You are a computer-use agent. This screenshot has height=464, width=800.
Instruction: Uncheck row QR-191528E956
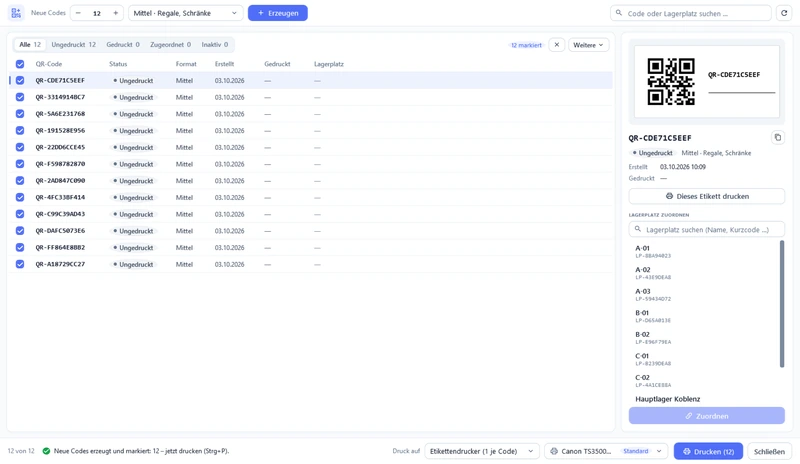pos(20,130)
